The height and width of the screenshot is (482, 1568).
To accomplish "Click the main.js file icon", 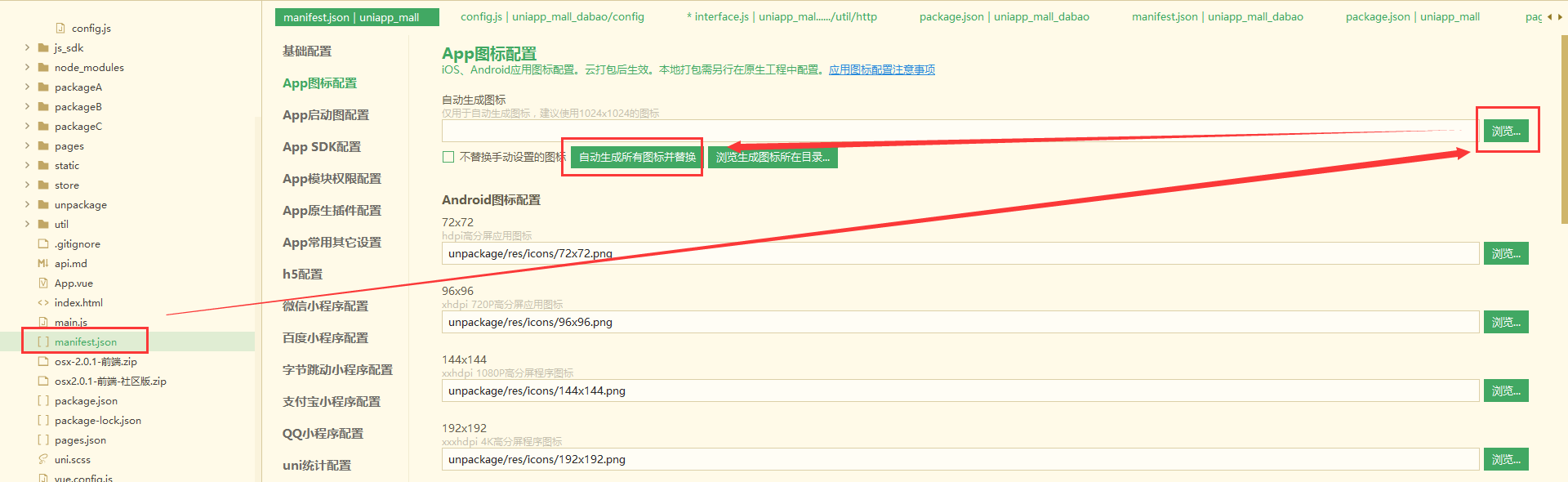I will point(43,323).
